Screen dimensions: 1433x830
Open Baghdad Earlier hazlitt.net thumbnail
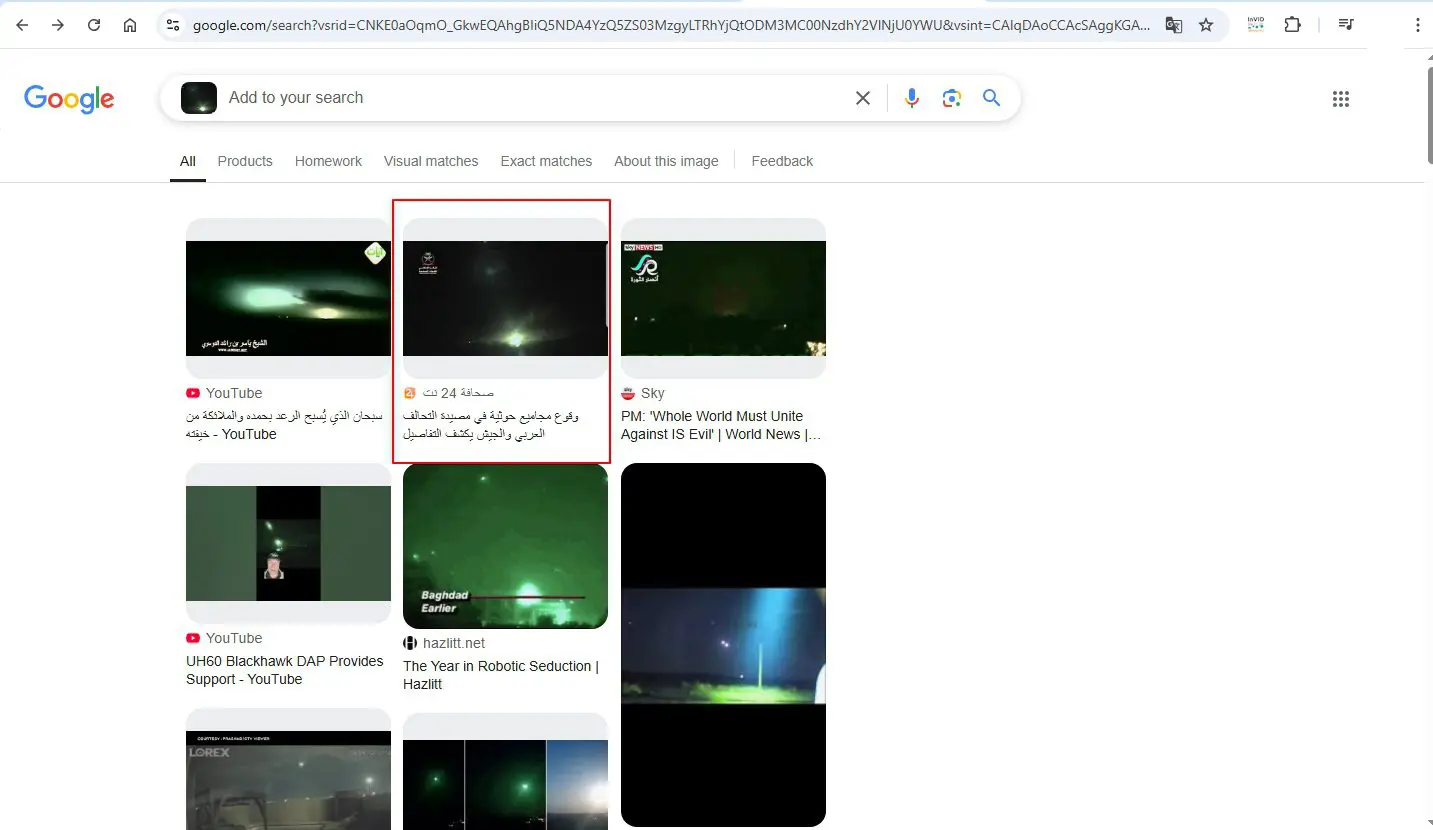[x=505, y=546]
